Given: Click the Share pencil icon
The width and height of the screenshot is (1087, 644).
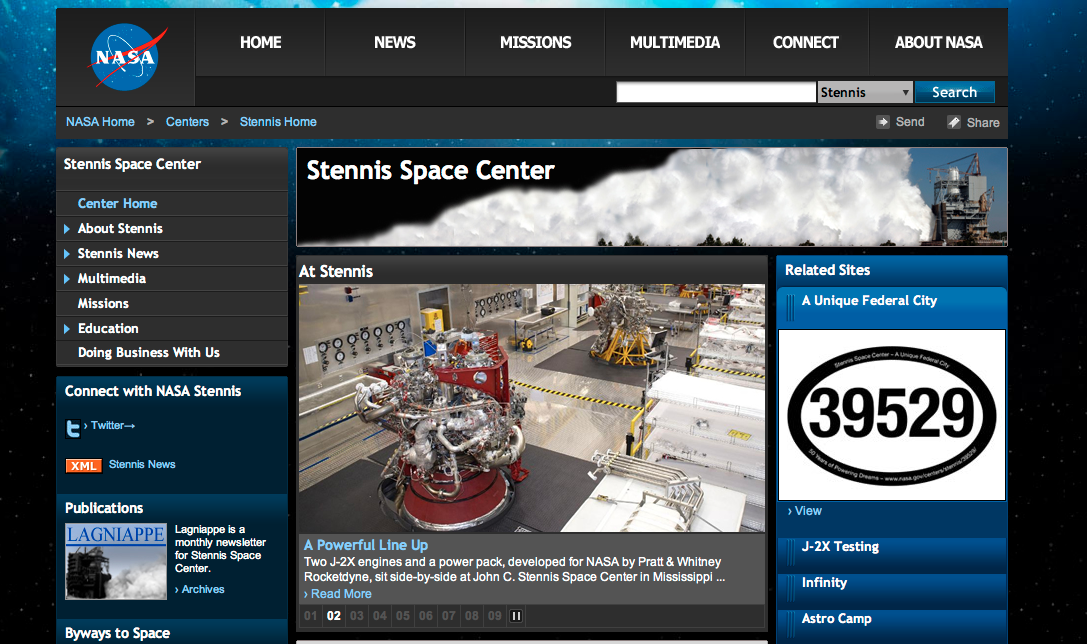Looking at the screenshot, I should click(954, 122).
